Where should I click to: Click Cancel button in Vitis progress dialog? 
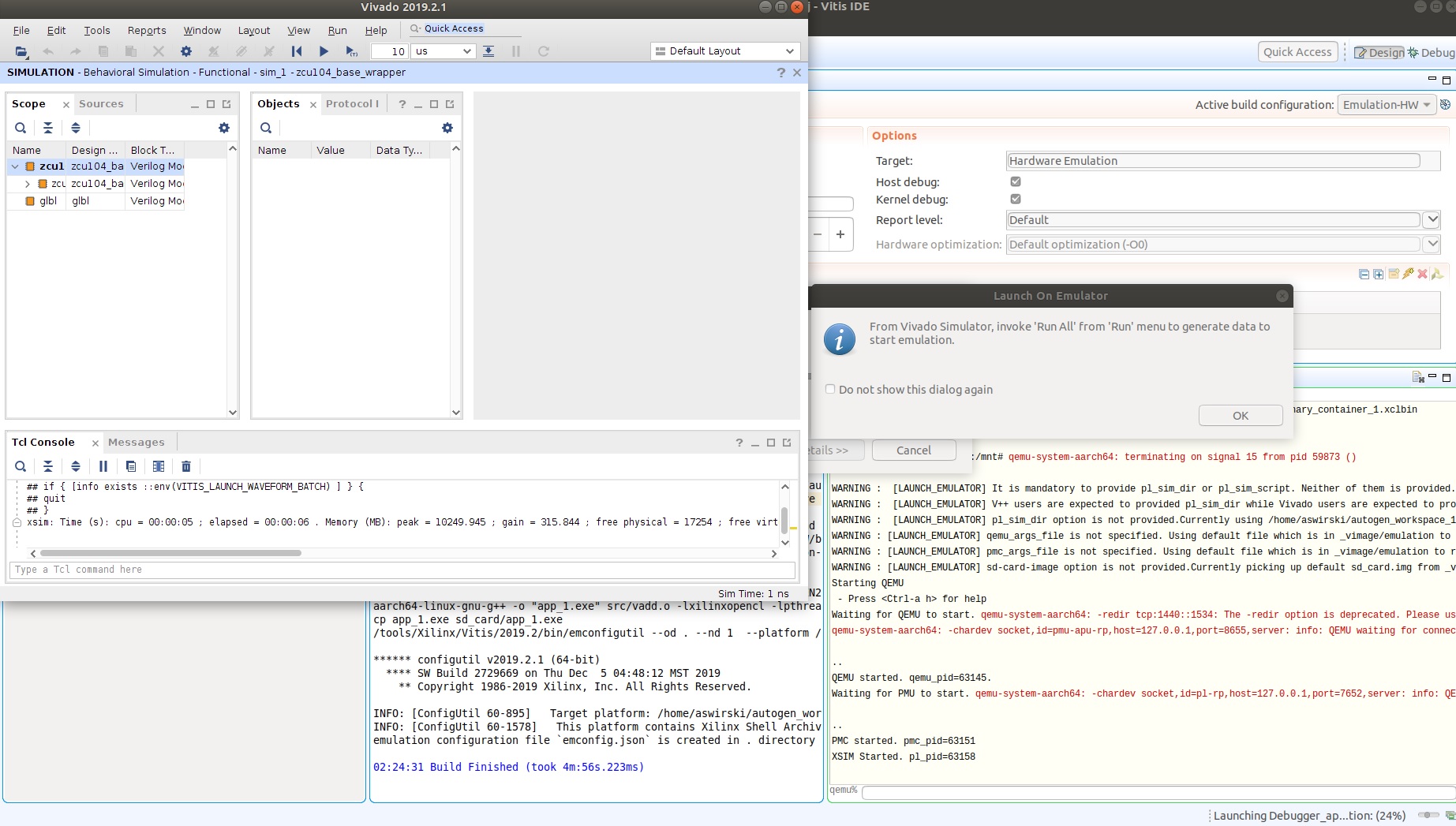click(x=914, y=450)
